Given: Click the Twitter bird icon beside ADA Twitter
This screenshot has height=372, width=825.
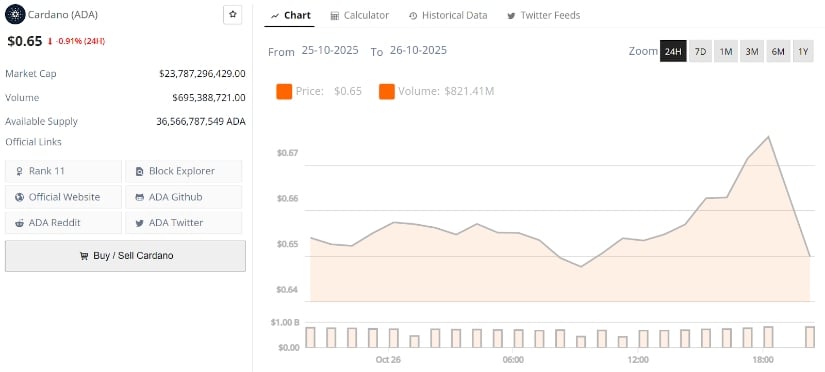Looking at the screenshot, I should pos(139,223).
